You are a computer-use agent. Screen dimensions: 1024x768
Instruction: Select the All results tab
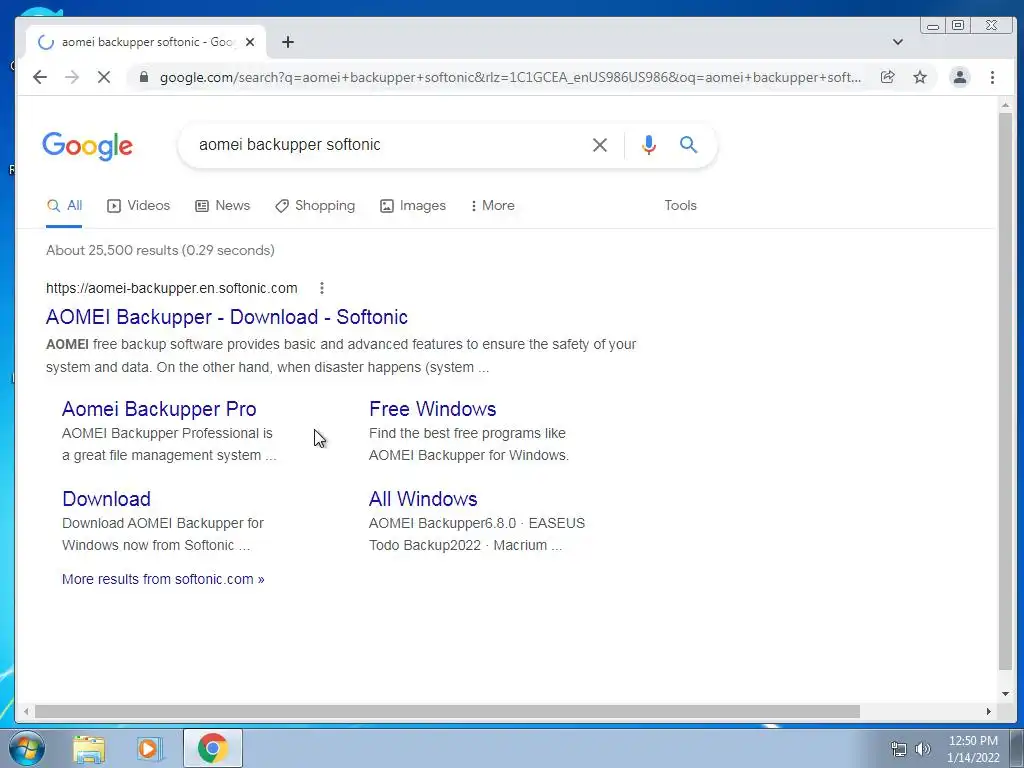pyautogui.click(x=65, y=206)
